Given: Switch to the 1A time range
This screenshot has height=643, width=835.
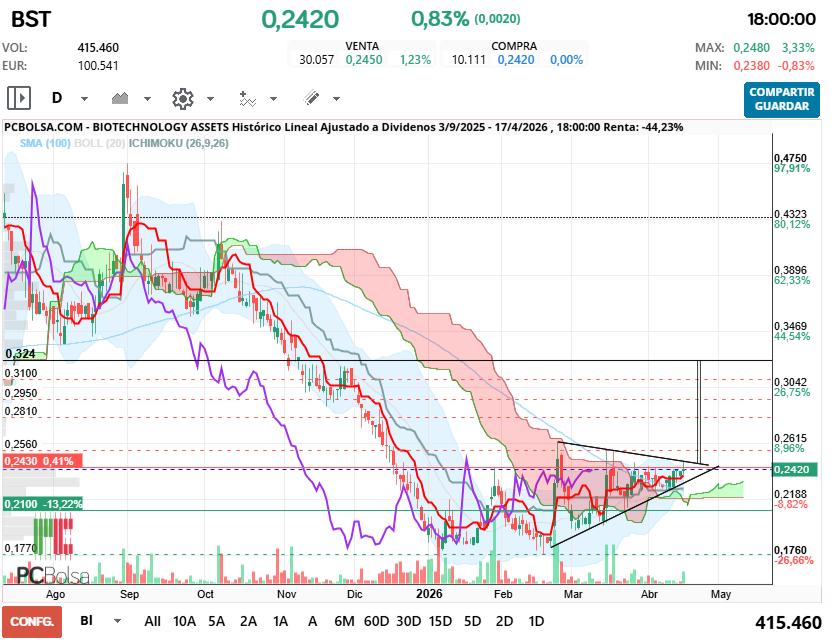Looking at the screenshot, I should coord(280,620).
